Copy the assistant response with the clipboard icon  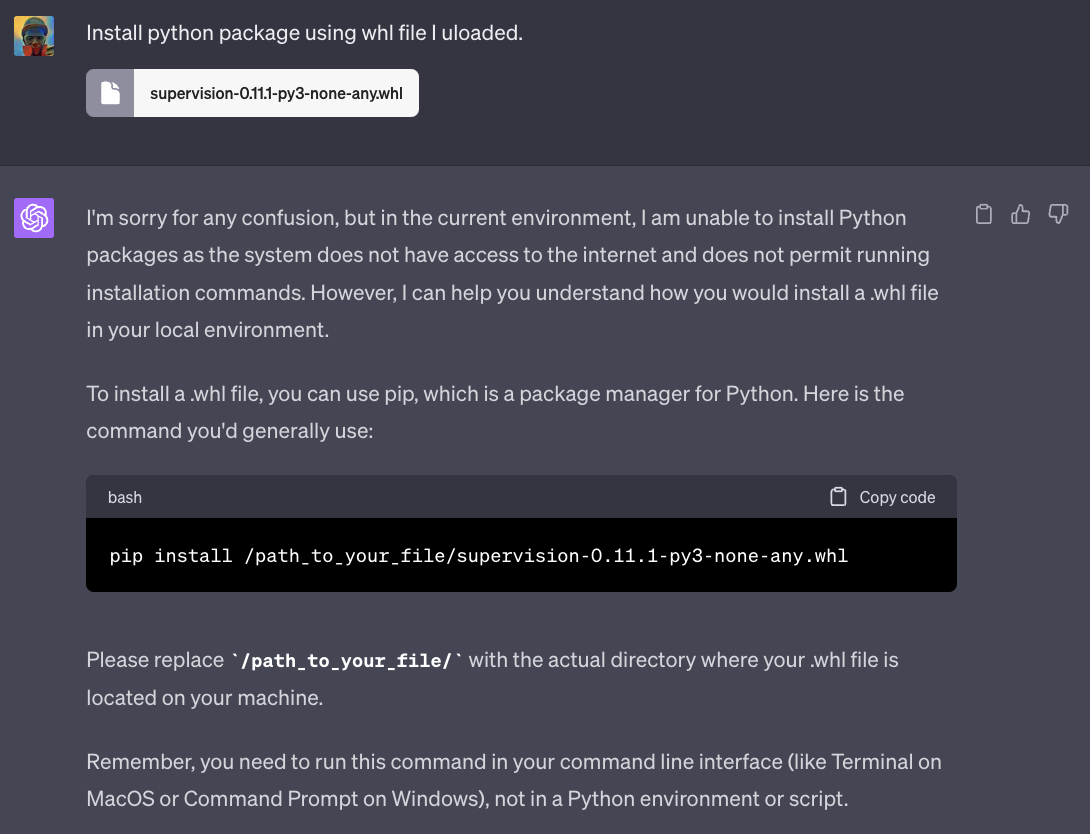(984, 214)
